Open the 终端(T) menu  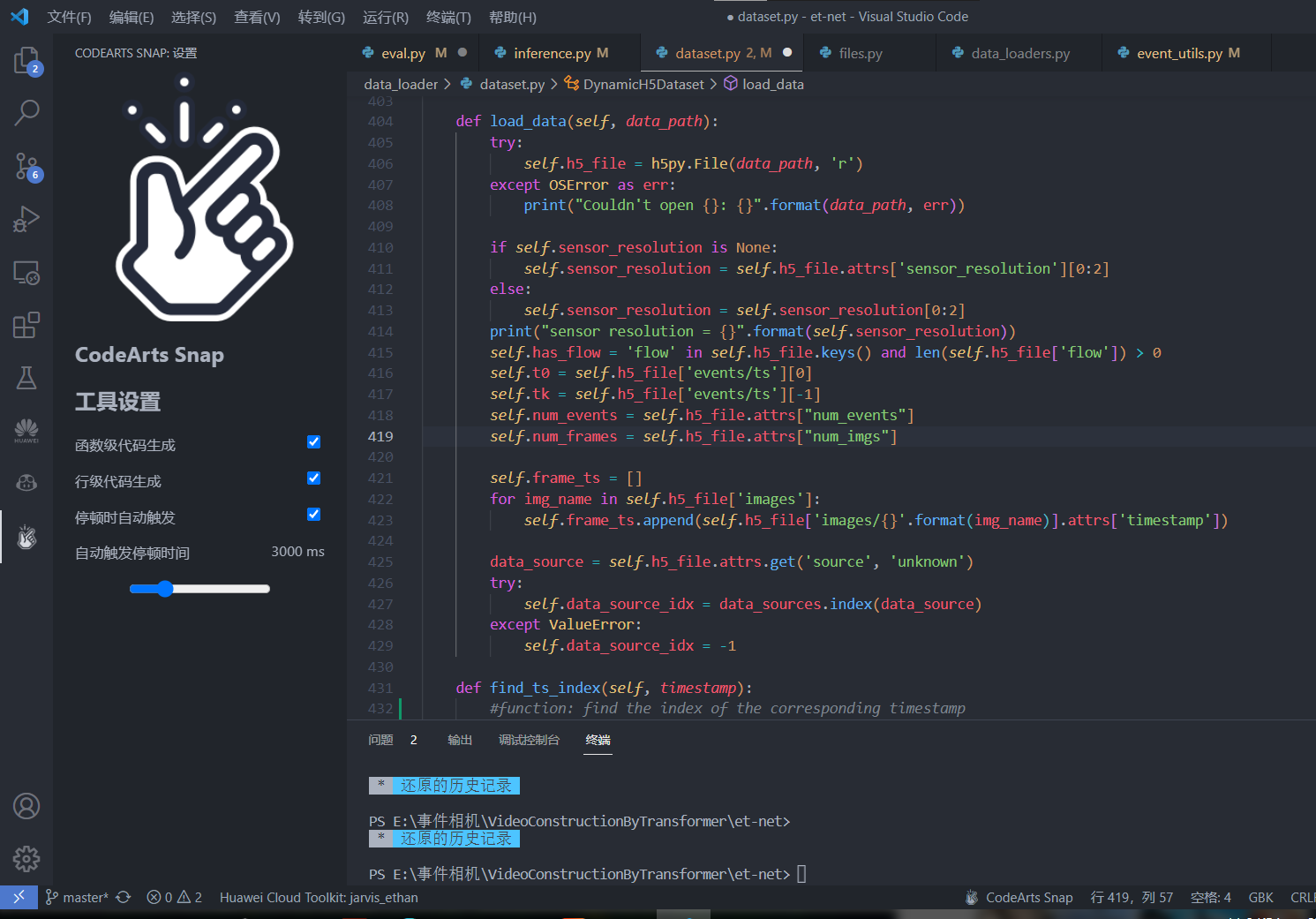448,17
